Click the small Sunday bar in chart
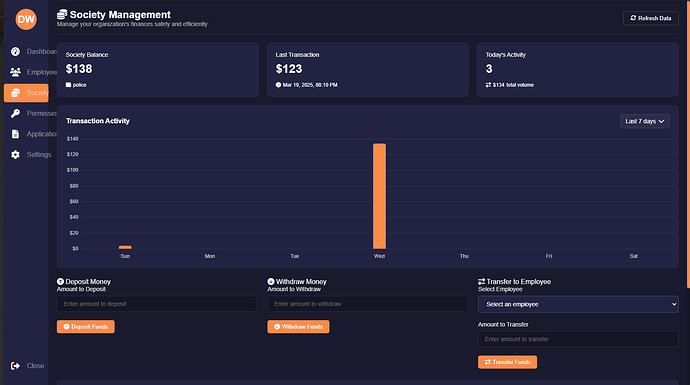 click(x=125, y=247)
